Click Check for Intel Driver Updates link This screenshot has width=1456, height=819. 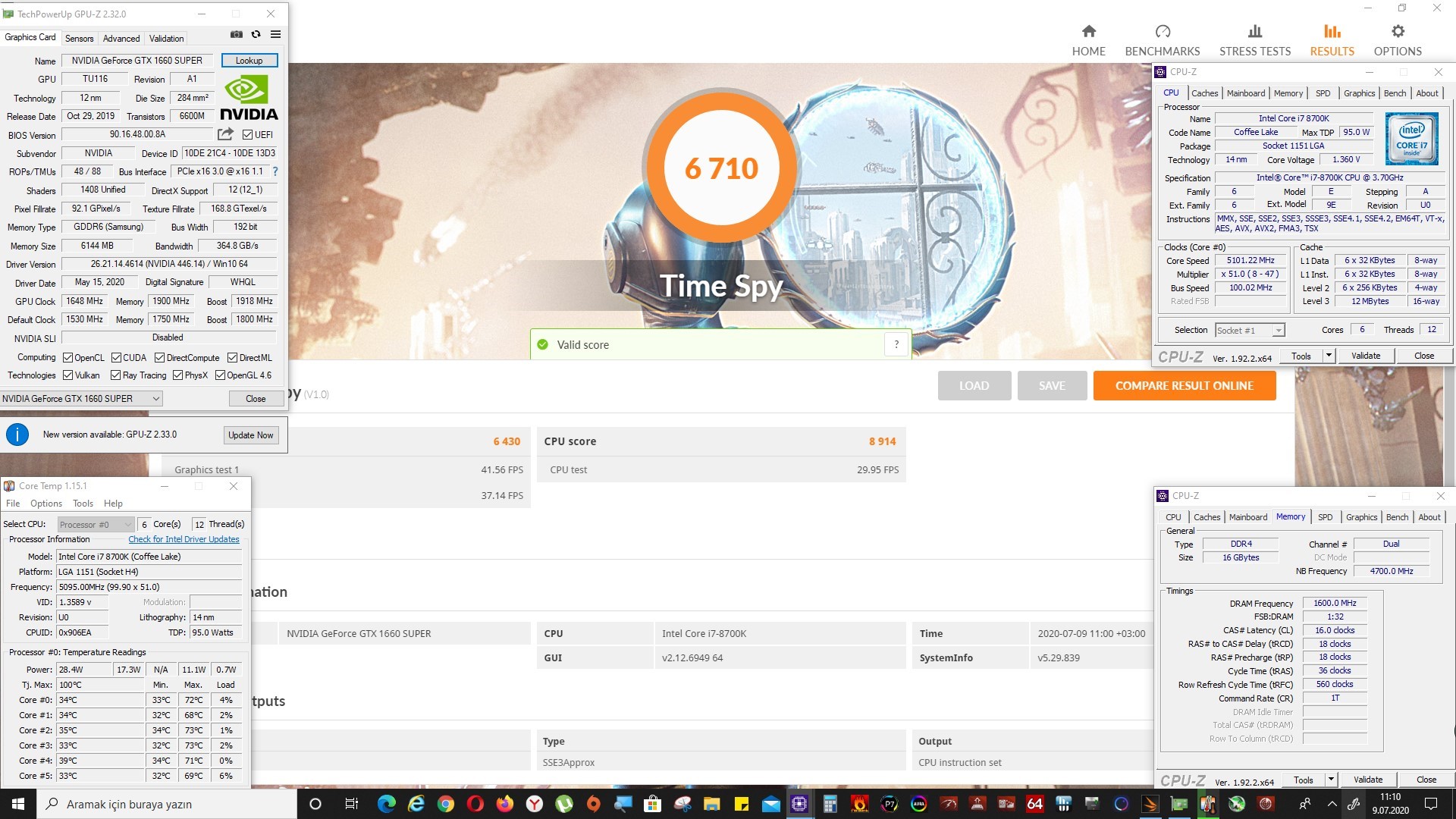[184, 539]
